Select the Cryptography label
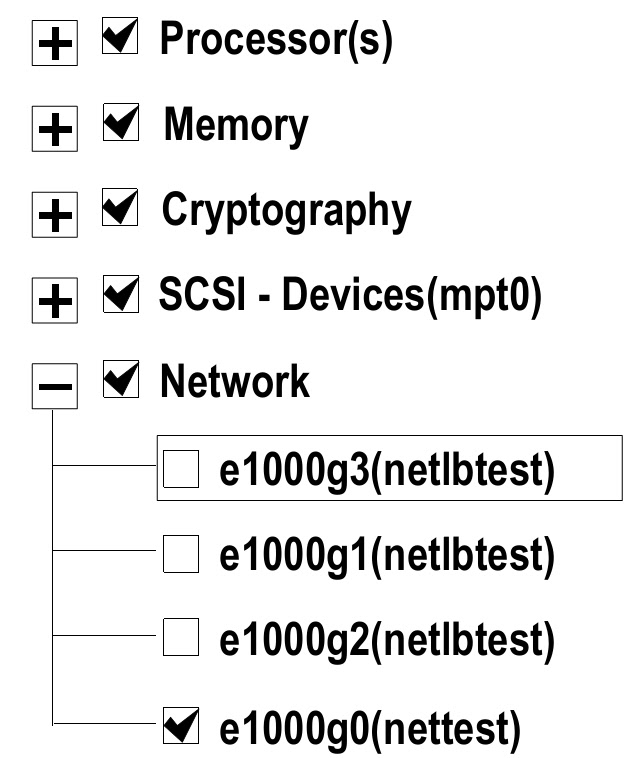Viewport: 644px width, 758px height. pyautogui.click(x=286, y=210)
